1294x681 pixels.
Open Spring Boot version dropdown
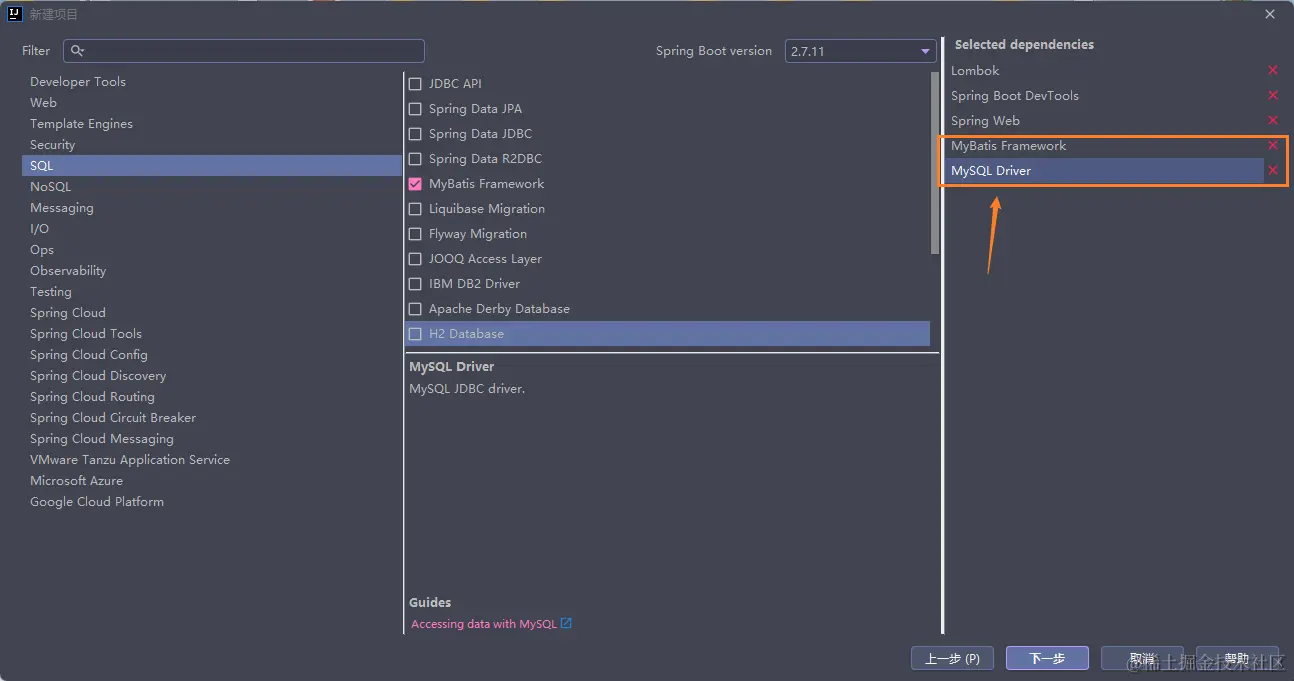click(x=859, y=51)
